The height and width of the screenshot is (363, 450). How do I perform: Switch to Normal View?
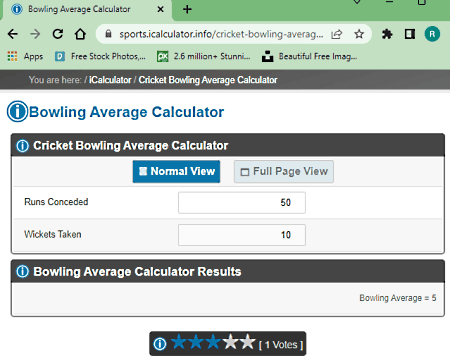tap(176, 171)
